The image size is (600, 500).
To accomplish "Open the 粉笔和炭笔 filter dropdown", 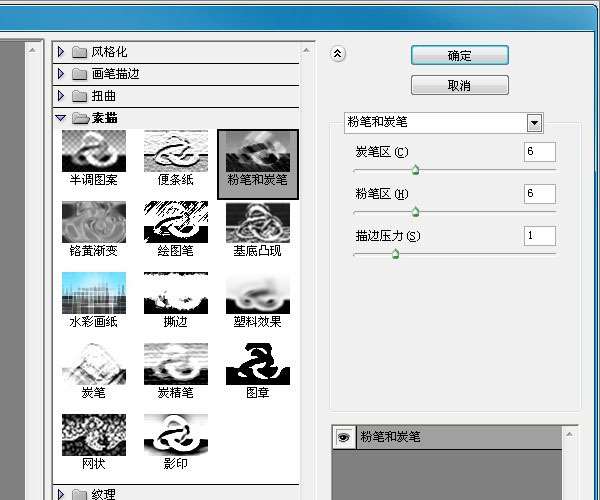I will [x=535, y=123].
